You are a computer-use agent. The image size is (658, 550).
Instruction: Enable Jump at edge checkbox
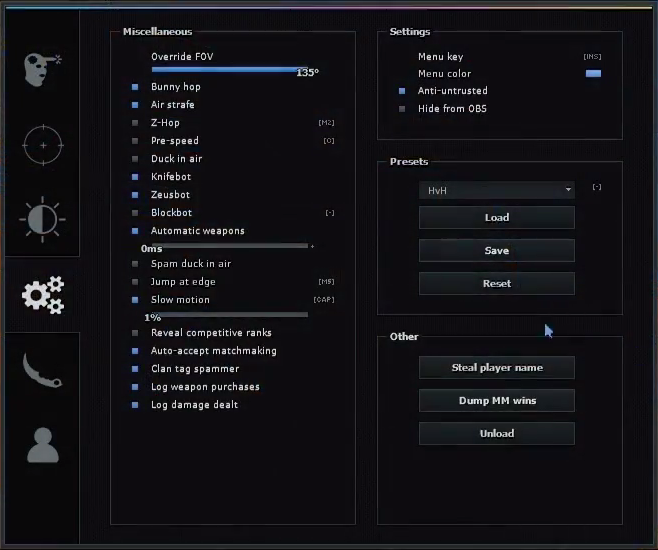[135, 282]
